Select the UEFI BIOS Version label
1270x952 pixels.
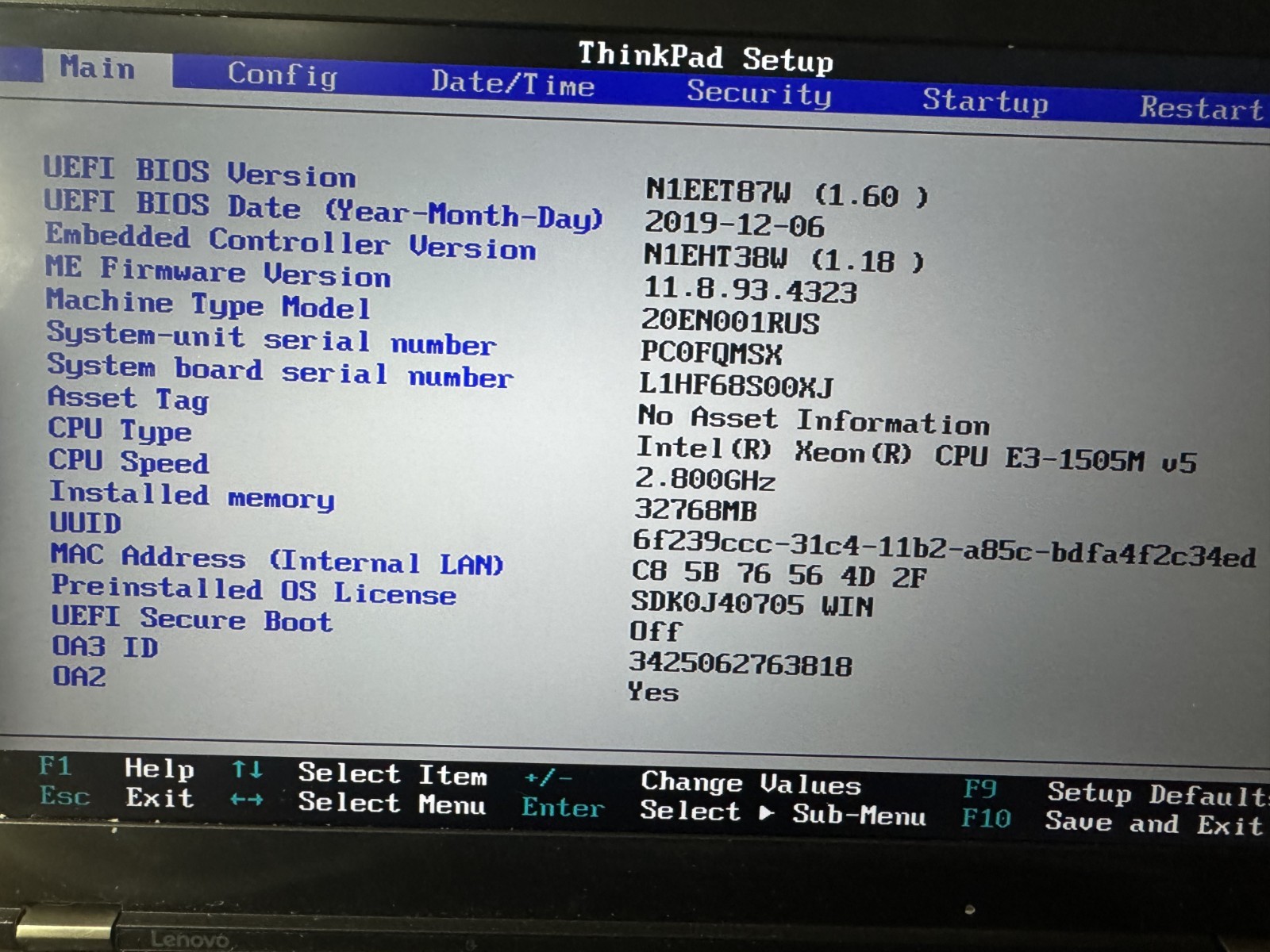[x=199, y=172]
